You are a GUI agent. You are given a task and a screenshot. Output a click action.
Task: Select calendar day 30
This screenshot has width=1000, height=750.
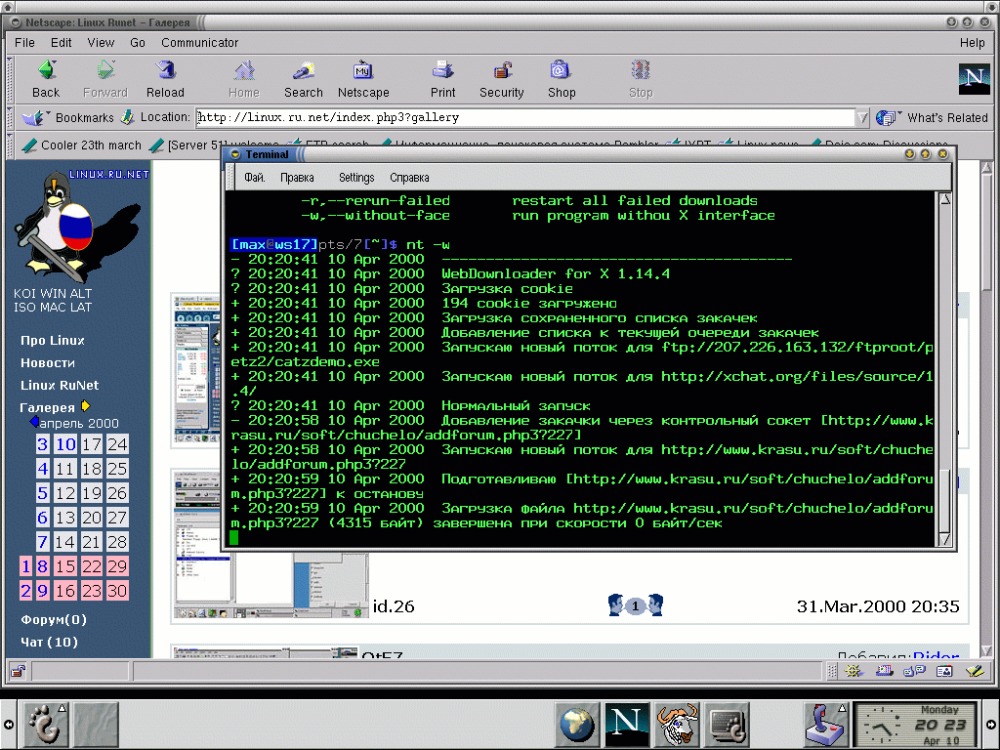[x=117, y=591]
